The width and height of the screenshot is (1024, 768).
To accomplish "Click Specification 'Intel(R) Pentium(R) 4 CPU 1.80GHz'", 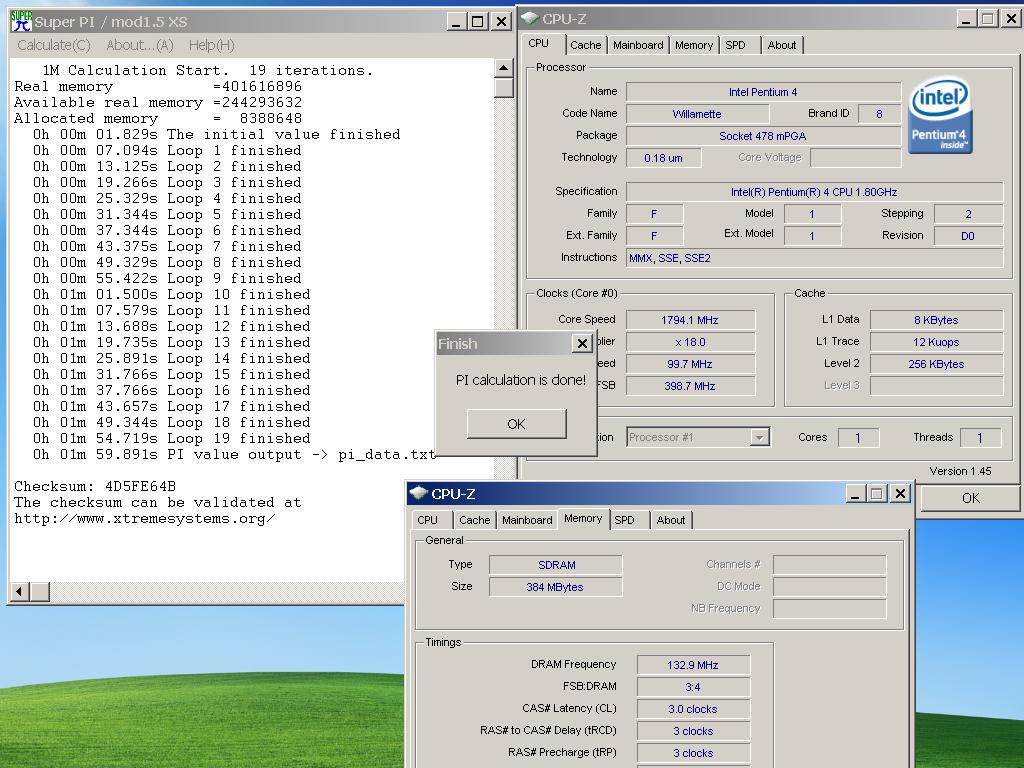I will point(814,192).
